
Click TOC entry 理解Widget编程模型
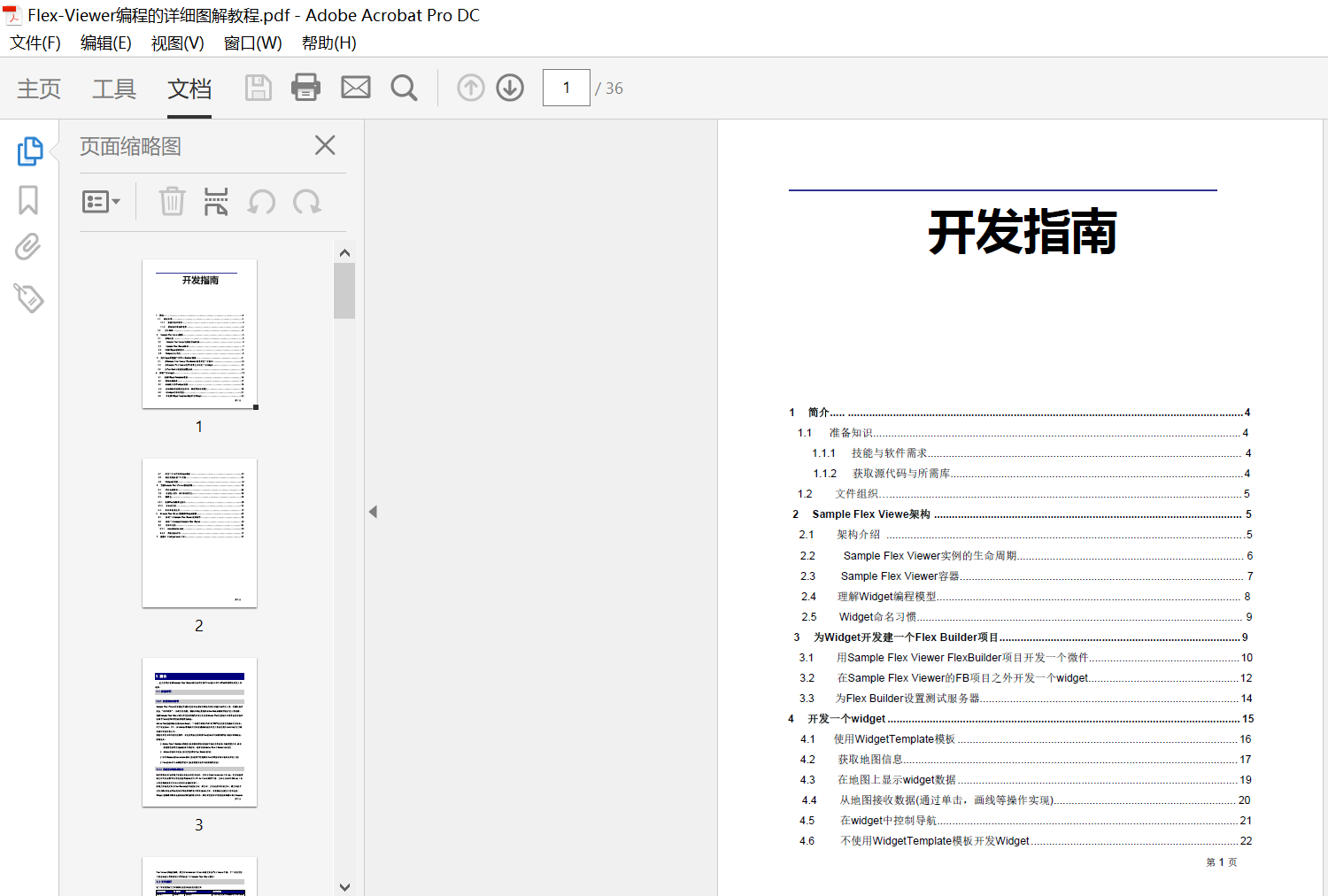pos(1025,597)
